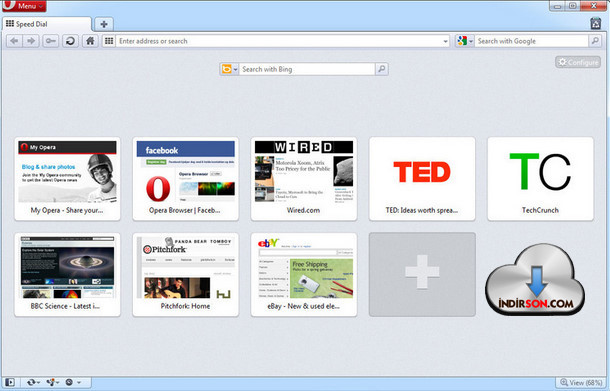This screenshot has height=391, width=610.
Task: Open a new tab with plus button
Action: (104, 24)
